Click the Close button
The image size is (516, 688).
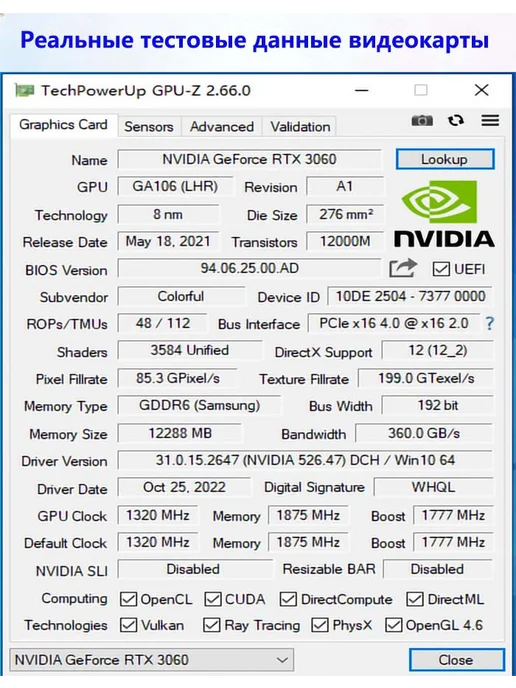click(456, 659)
